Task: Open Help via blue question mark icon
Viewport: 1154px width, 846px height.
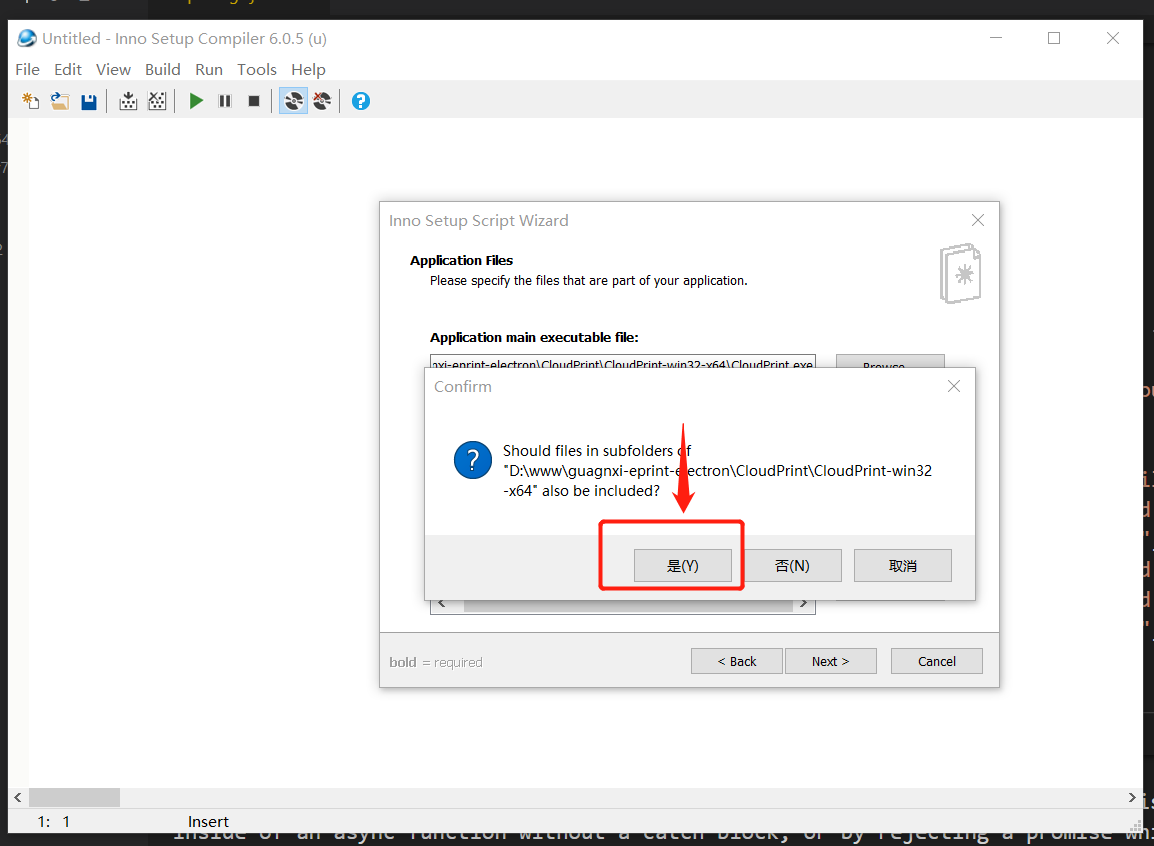Action: point(361,102)
